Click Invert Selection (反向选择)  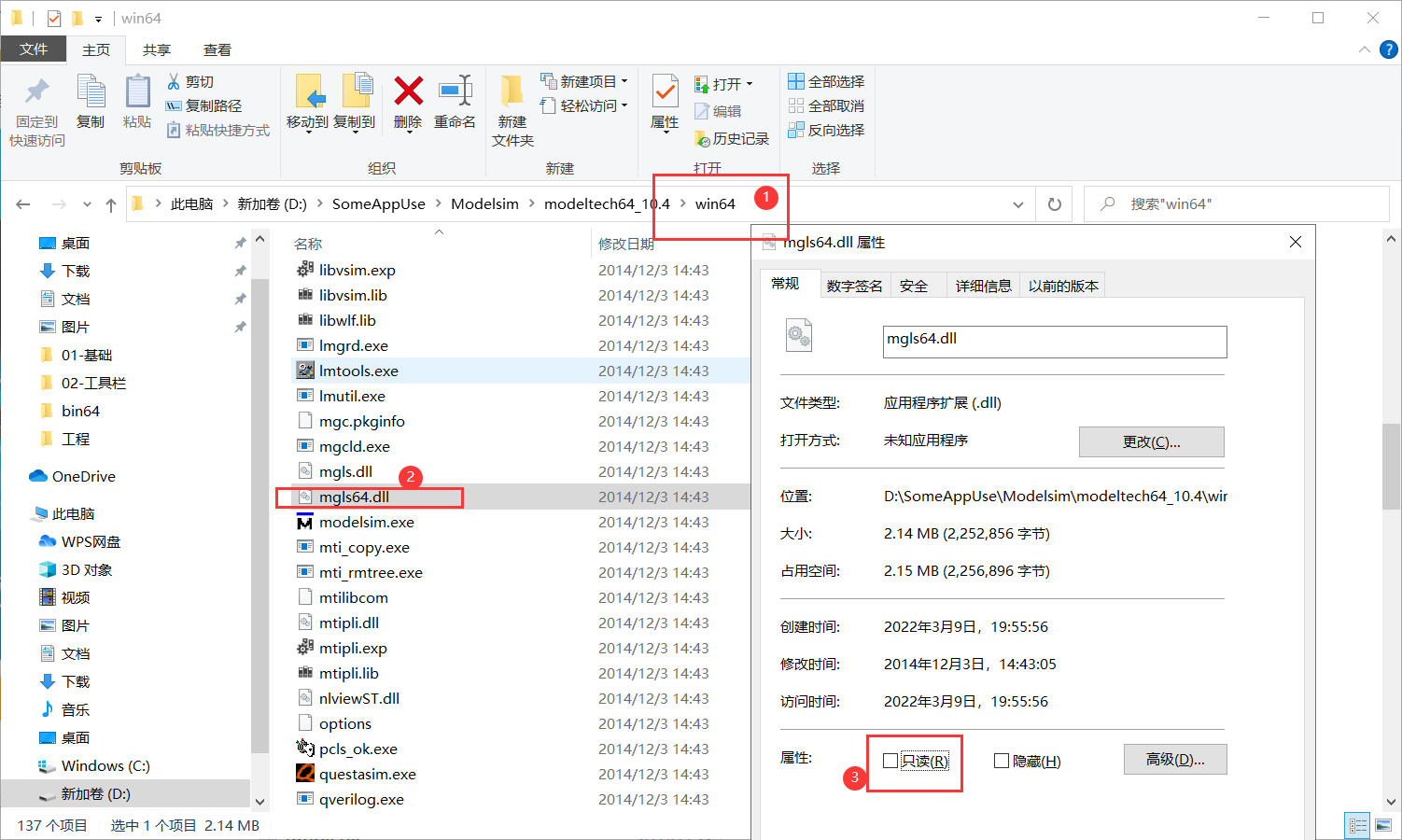826,130
